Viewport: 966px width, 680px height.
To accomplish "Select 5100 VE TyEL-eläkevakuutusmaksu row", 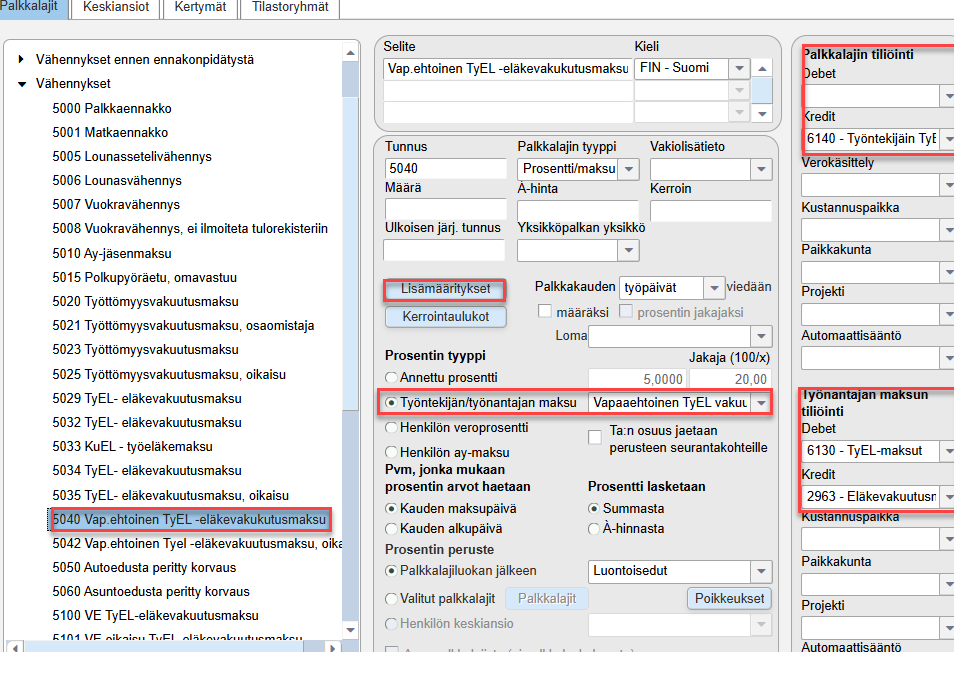I will (x=155, y=615).
